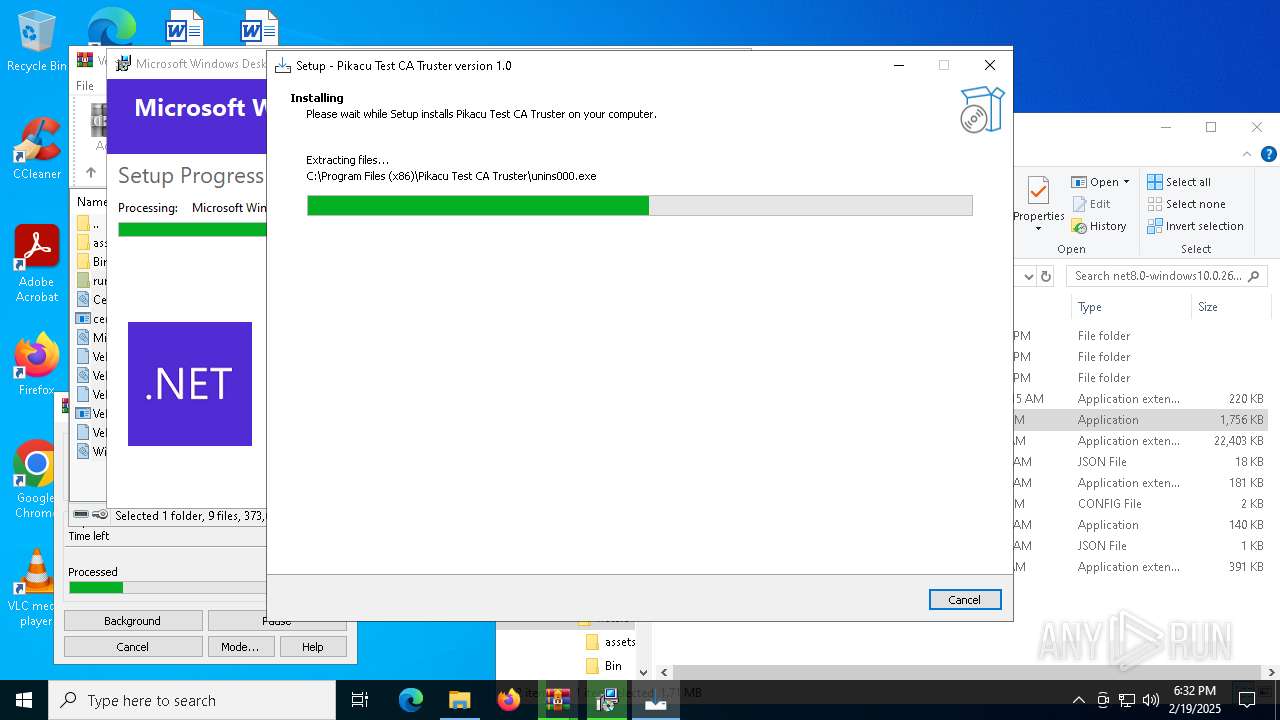Sort by the Type column header
The height and width of the screenshot is (720, 1280).
[1130, 307]
